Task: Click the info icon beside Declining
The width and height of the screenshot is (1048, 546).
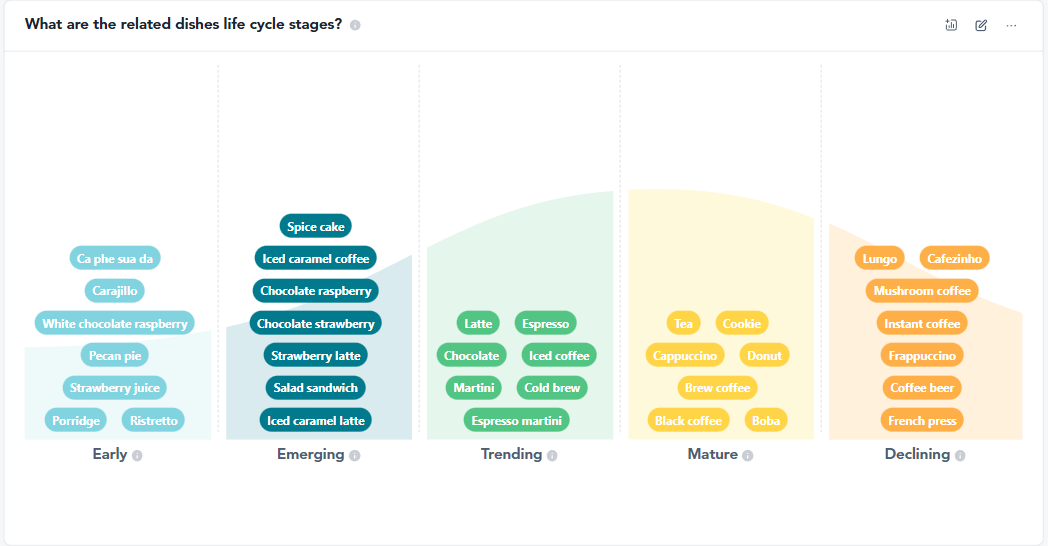Action: coord(960,455)
